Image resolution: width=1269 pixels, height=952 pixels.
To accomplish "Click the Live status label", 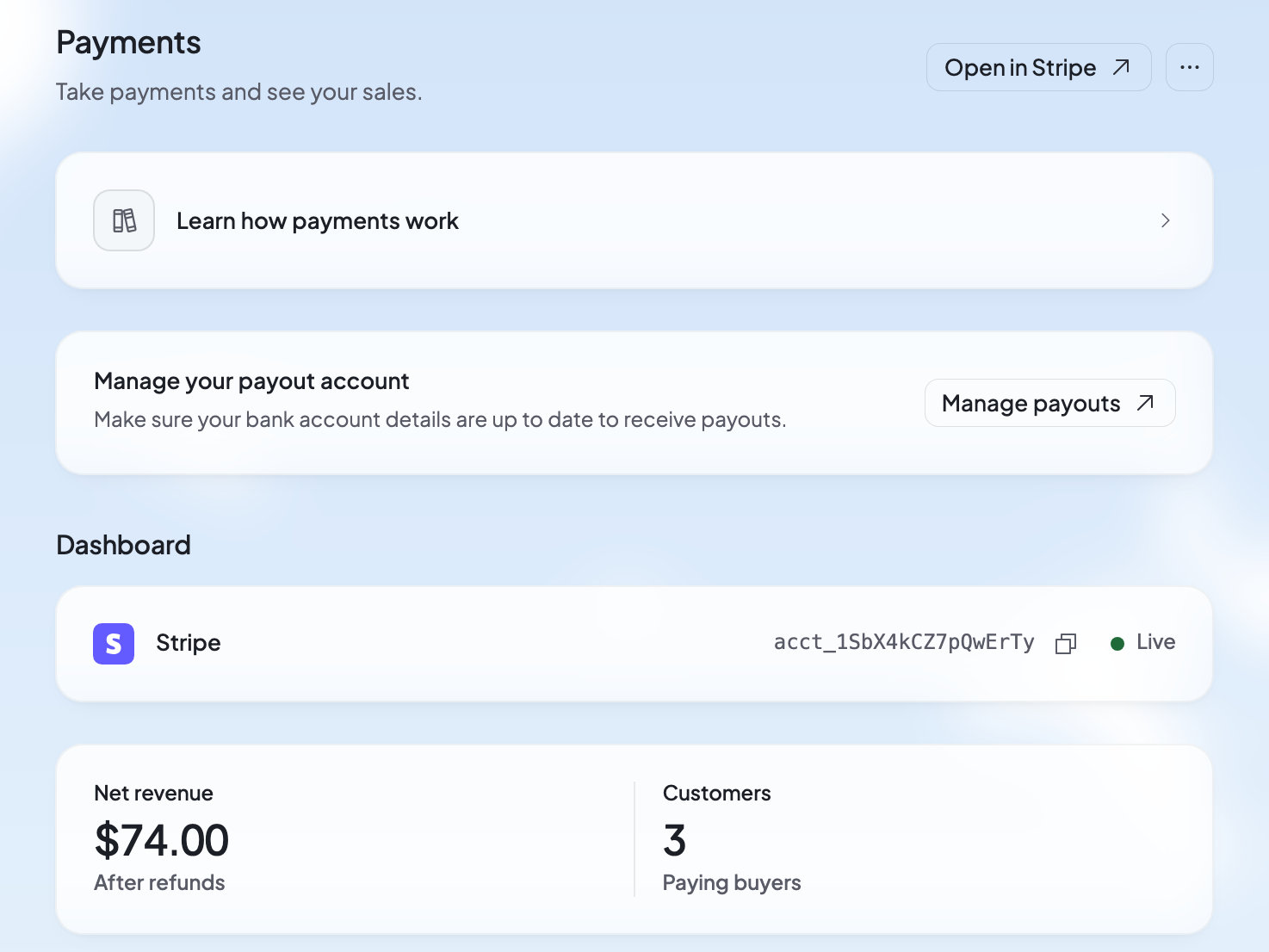I will [1155, 642].
